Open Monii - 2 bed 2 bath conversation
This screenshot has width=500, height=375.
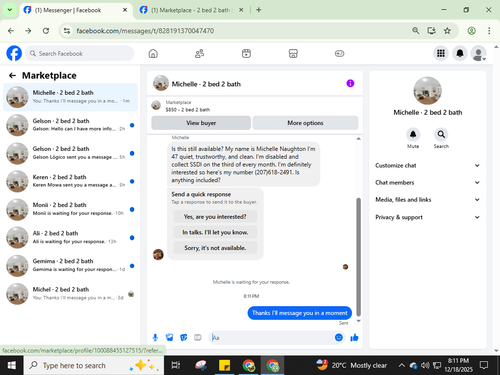point(70,209)
